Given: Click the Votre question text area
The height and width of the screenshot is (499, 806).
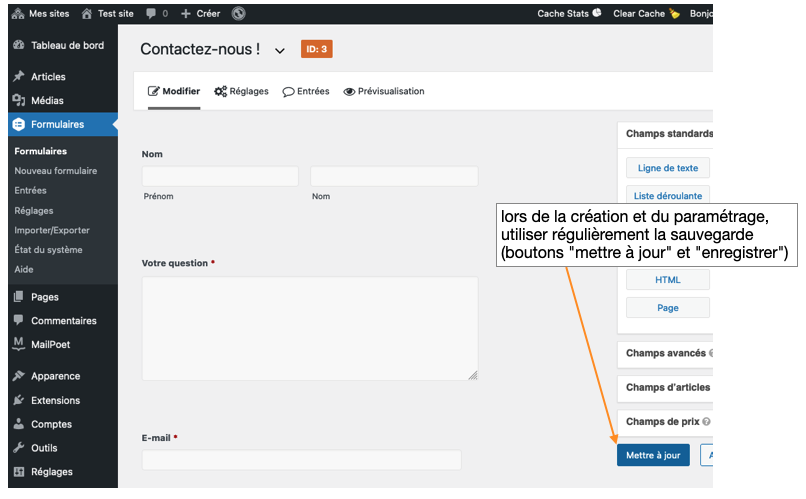Looking at the screenshot, I should (309, 328).
